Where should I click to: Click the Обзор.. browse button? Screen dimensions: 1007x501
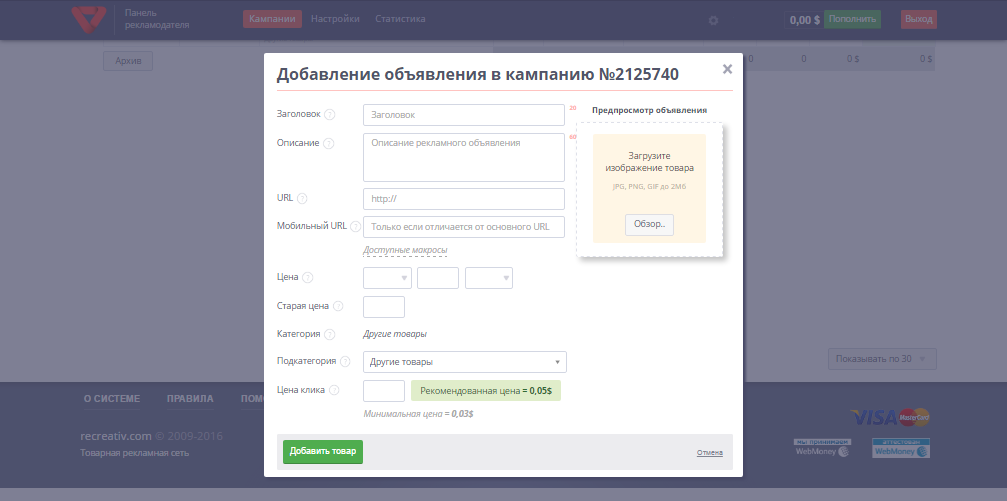pyautogui.click(x=649, y=225)
